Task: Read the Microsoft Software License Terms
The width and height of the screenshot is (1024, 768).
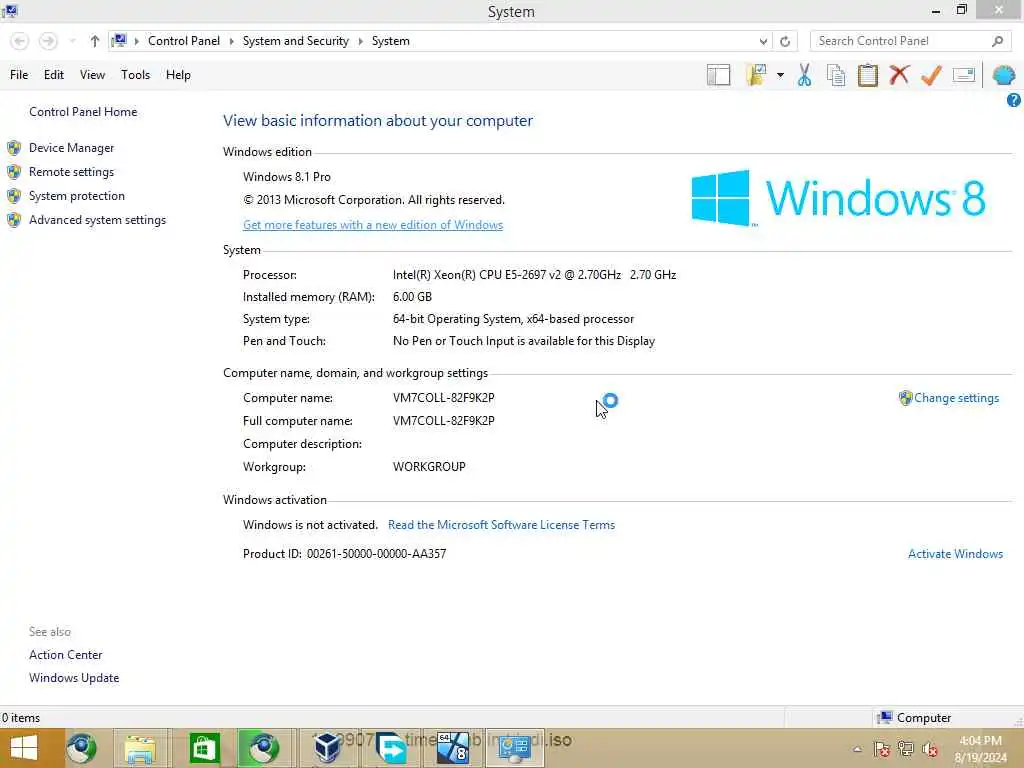Action: coord(501,525)
